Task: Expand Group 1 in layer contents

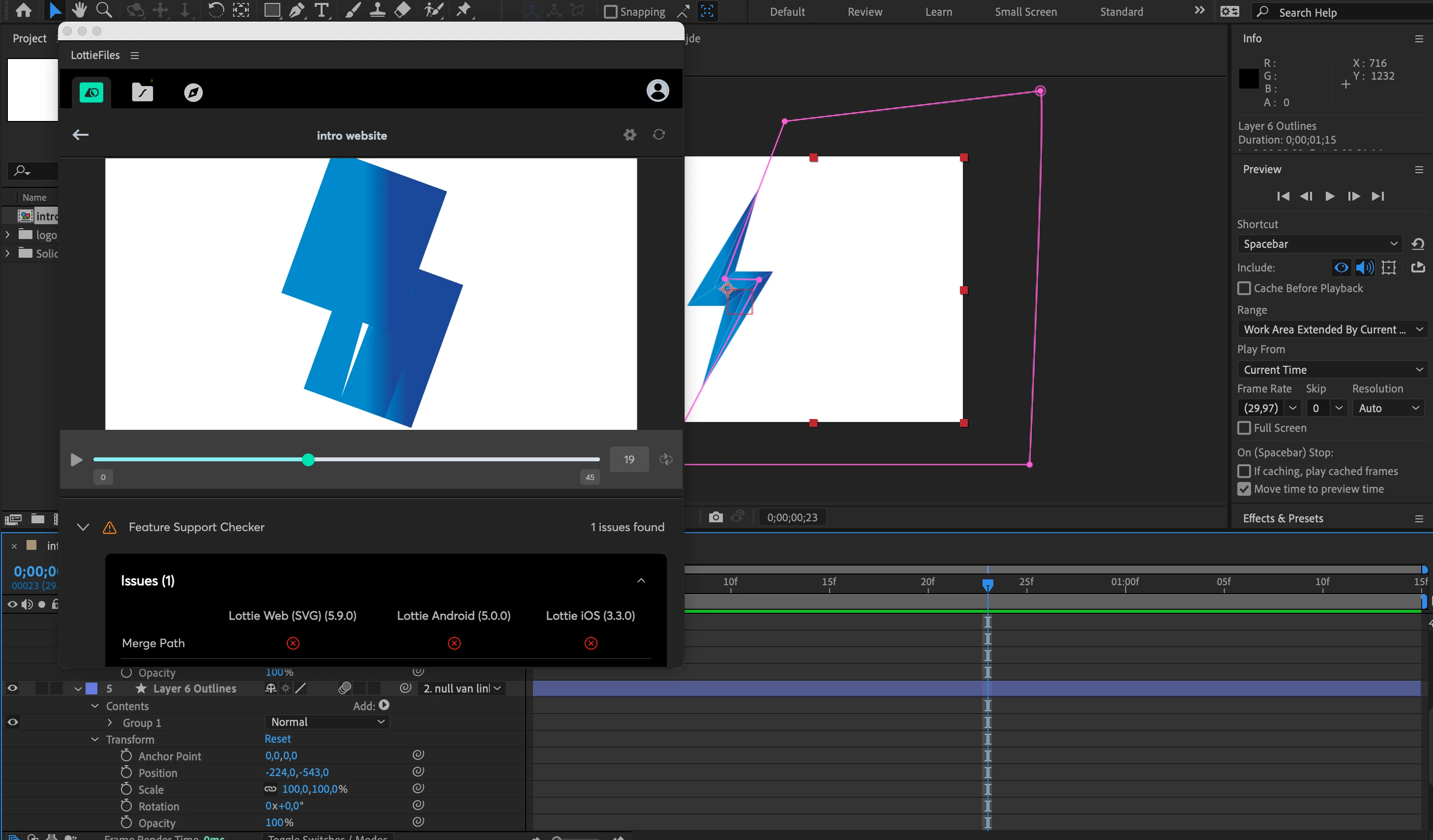Action: (110, 722)
